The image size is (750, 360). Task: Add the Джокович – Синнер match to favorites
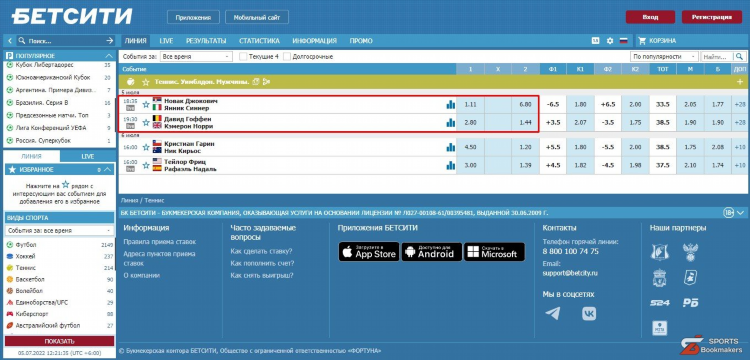[146, 104]
